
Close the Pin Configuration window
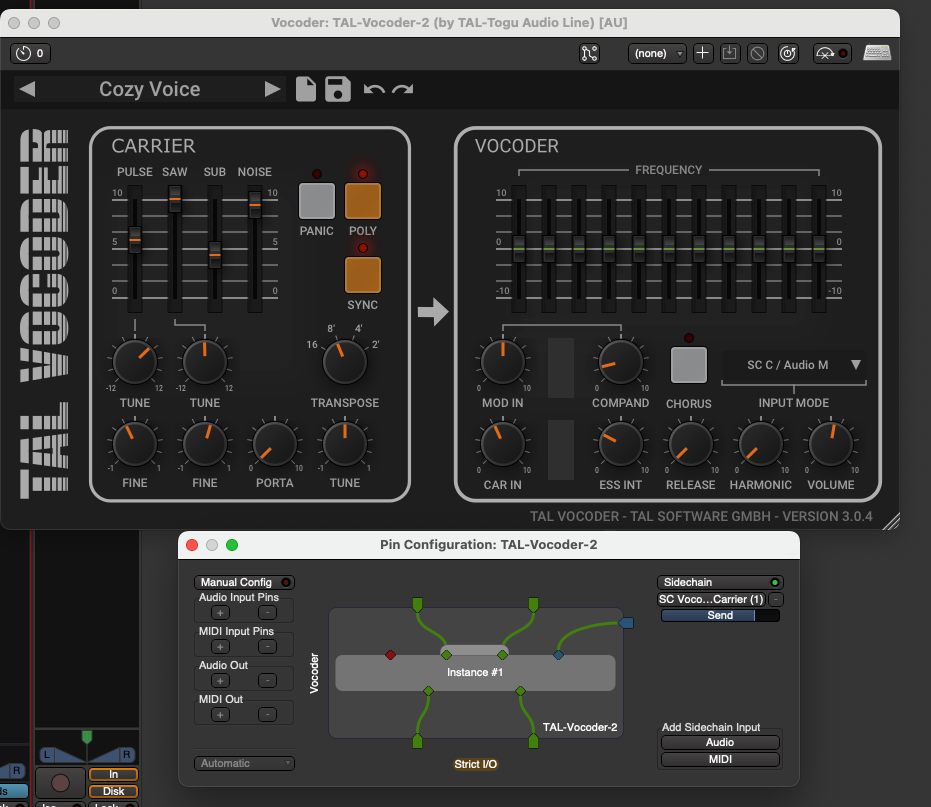tap(192, 545)
